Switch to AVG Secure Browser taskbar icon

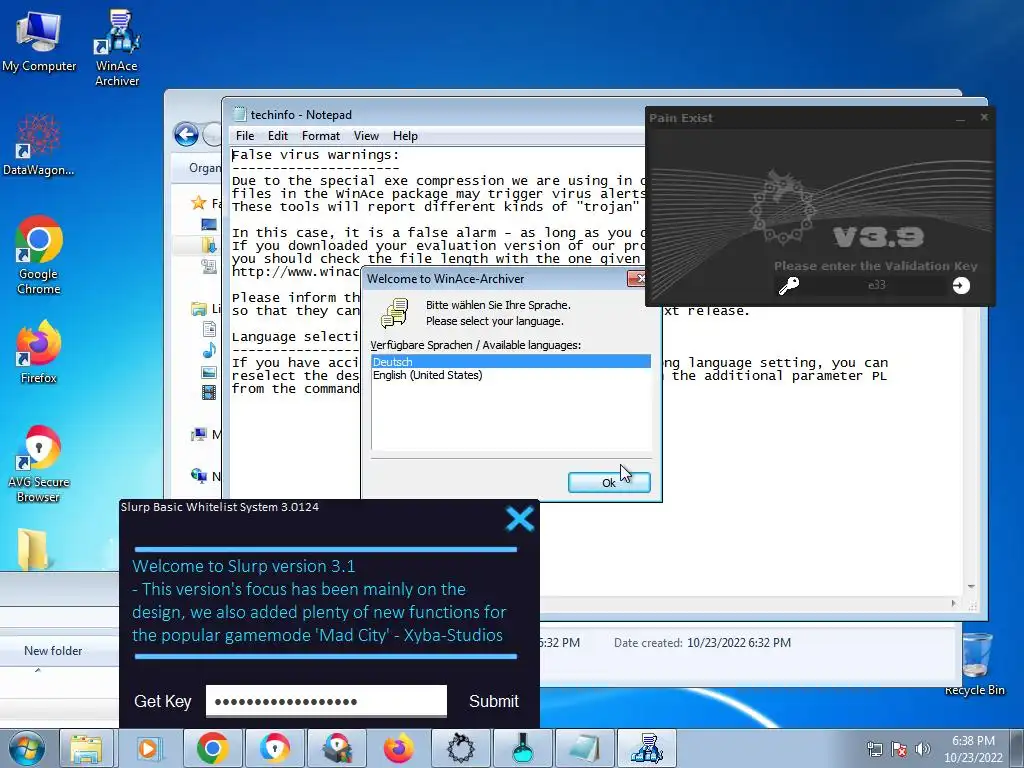[274, 748]
